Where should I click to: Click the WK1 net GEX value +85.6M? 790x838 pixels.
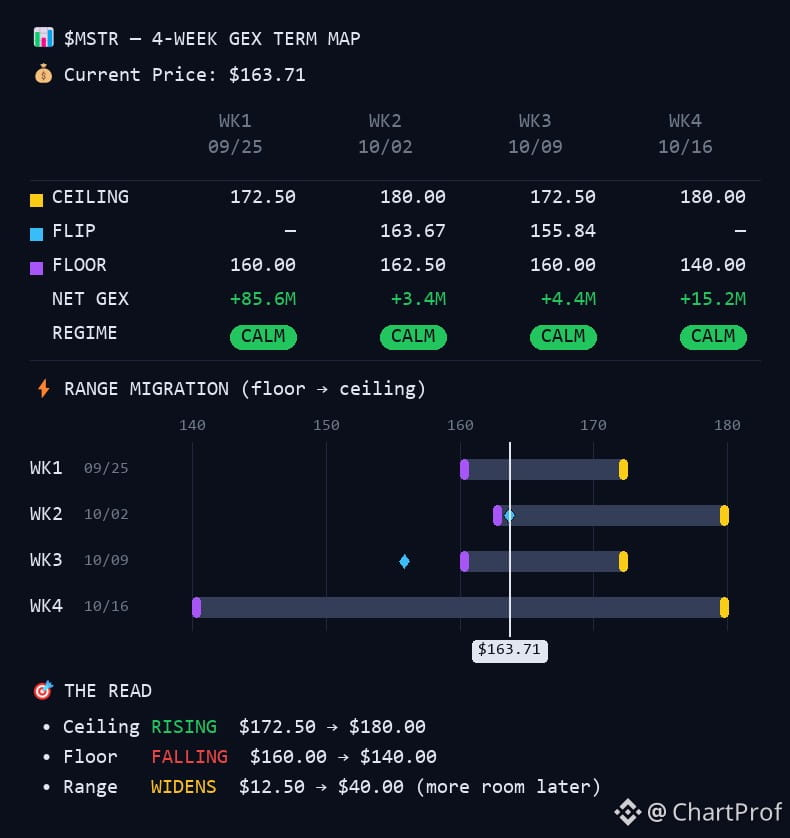263,298
